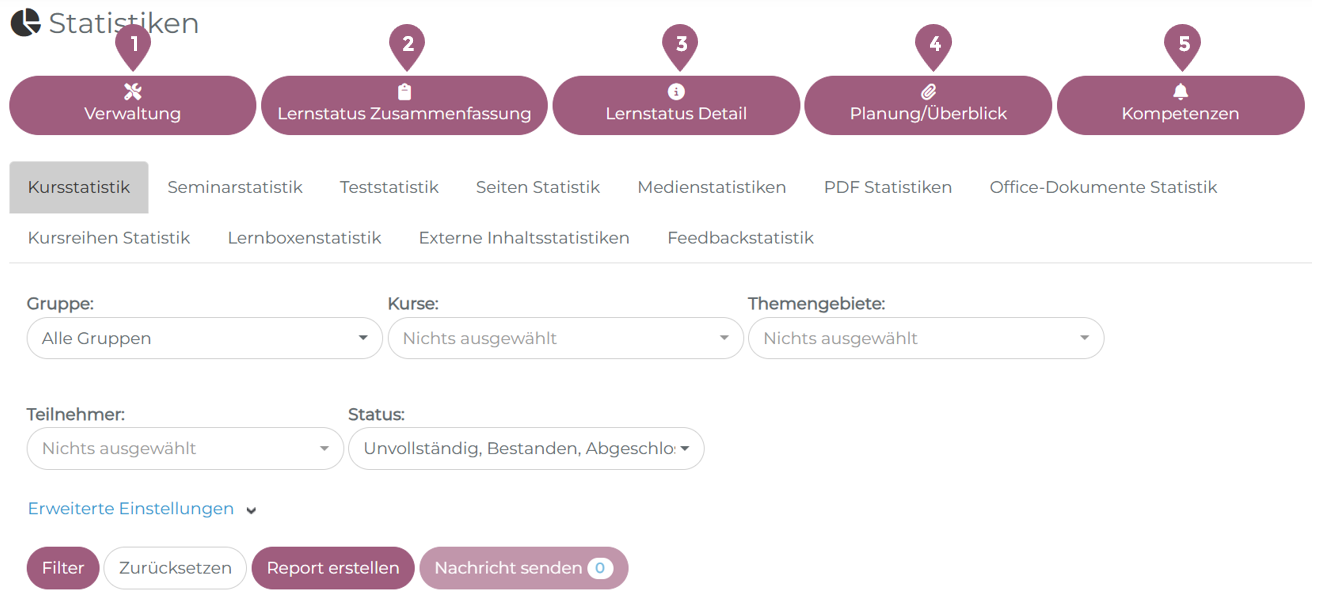Click the number 4 pin marker
This screenshot has height=605, width=1333.
[x=934, y=44]
